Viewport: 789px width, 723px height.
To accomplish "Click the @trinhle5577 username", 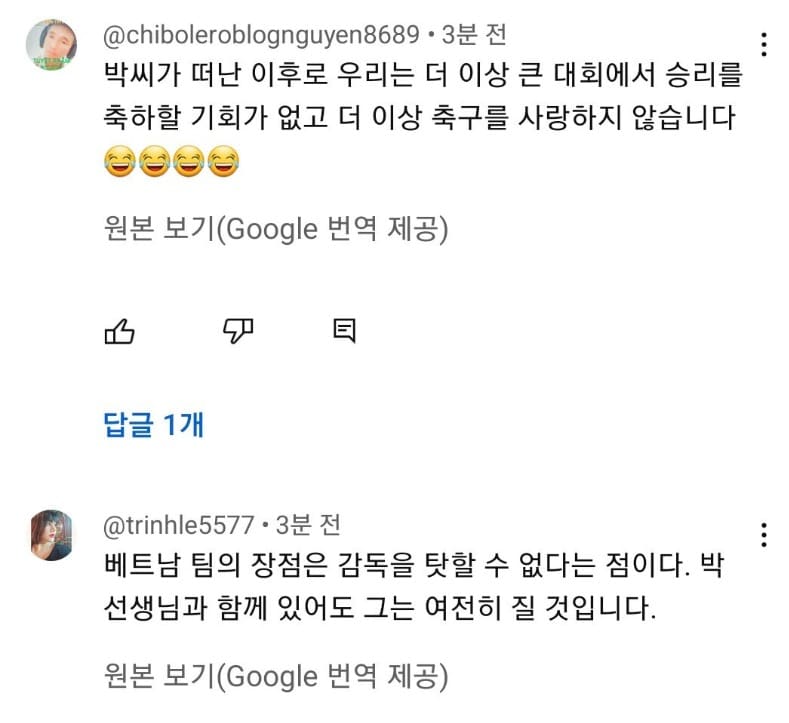I will click(178, 523).
